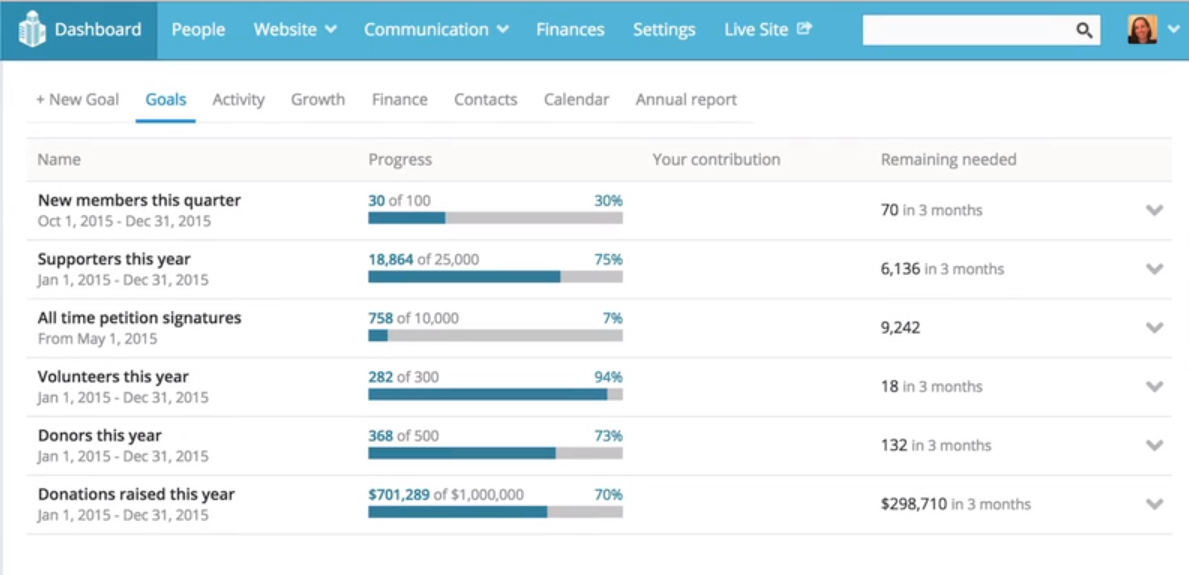Click the Volunteers this year progress bar
The height and width of the screenshot is (575, 1189).
click(x=495, y=394)
